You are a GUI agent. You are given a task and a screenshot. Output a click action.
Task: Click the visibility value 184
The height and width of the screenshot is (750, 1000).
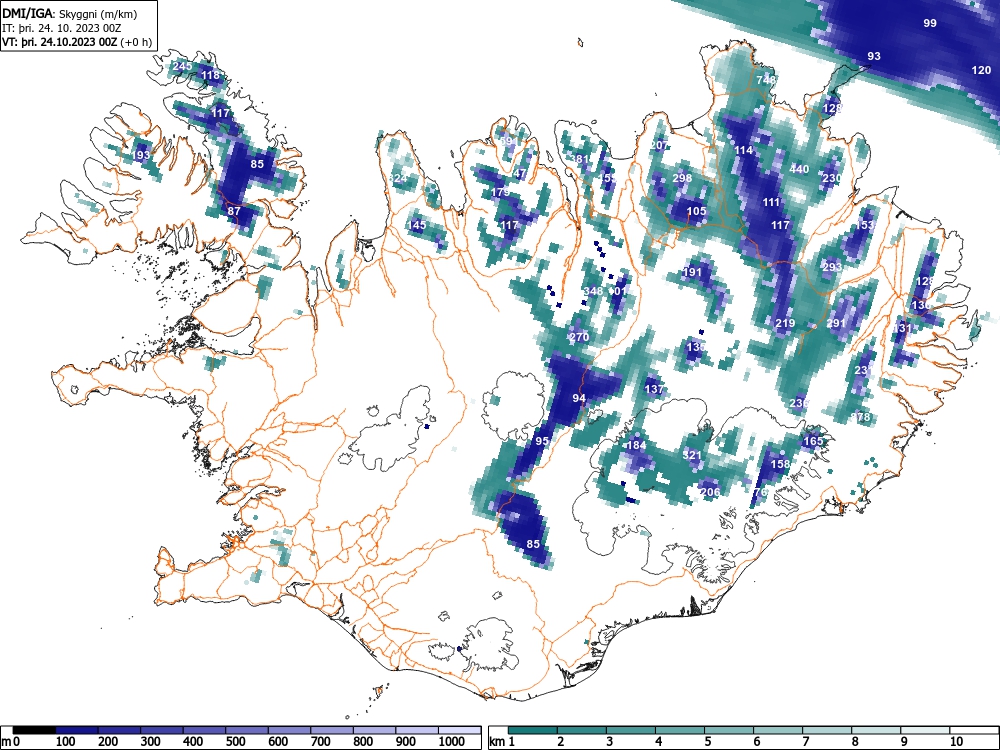[x=636, y=445]
